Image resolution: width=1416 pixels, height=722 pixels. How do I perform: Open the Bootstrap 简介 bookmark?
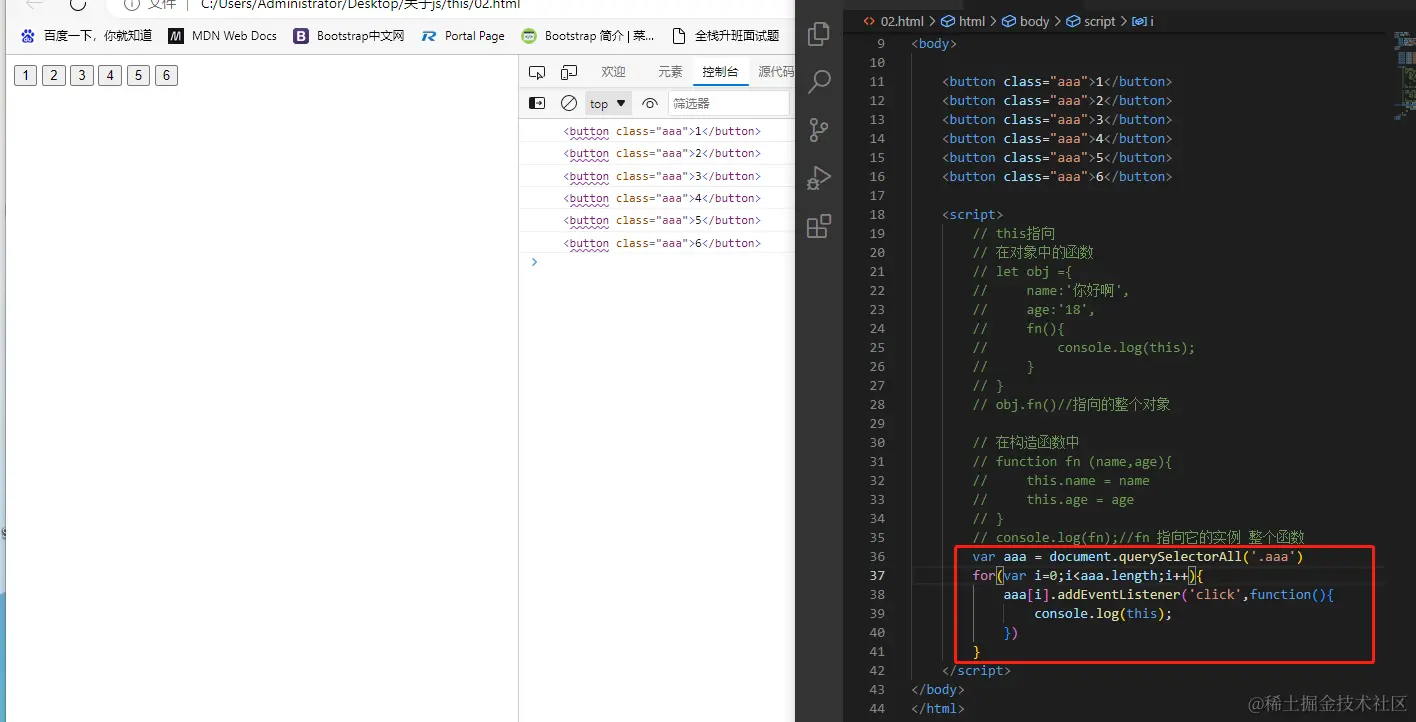(588, 36)
